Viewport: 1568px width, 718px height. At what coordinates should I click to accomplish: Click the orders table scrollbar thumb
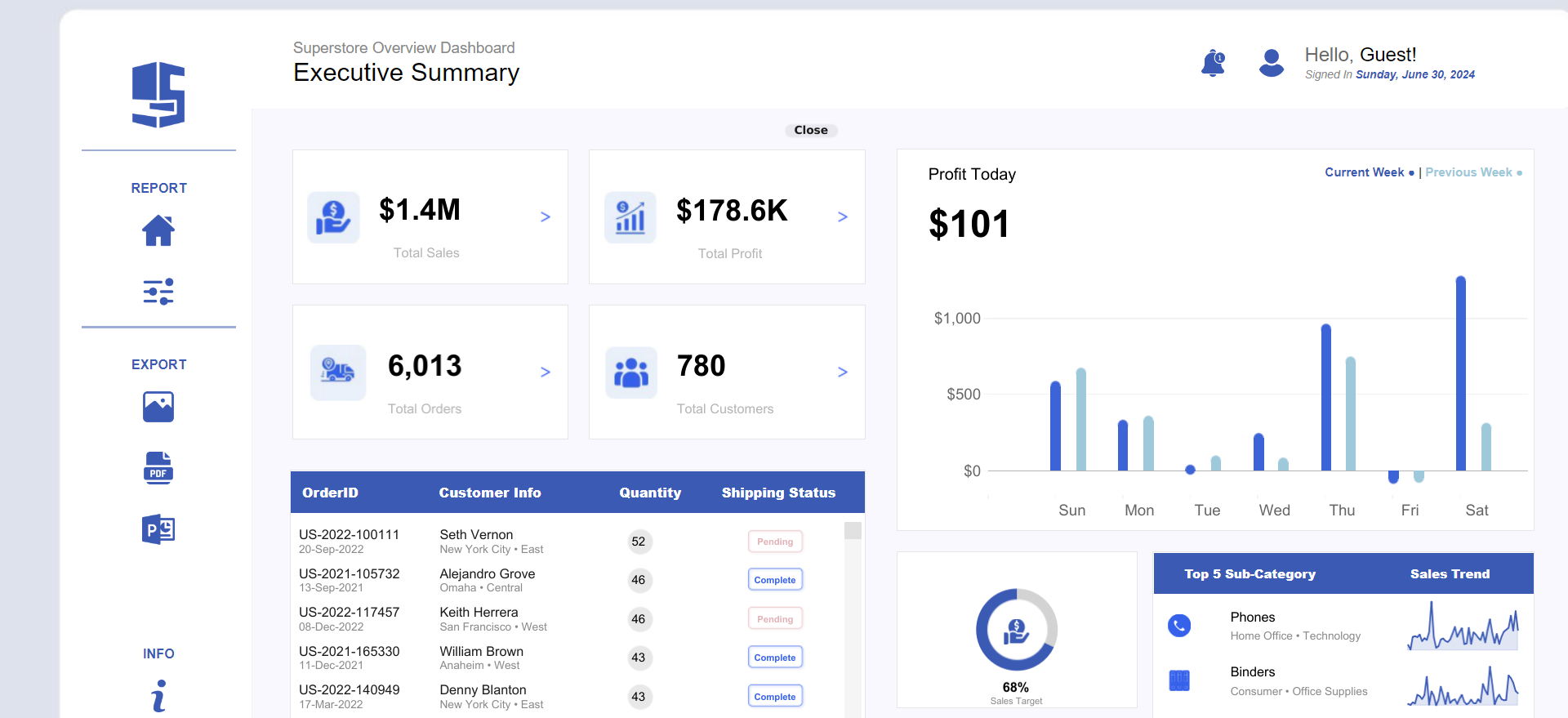point(853,531)
